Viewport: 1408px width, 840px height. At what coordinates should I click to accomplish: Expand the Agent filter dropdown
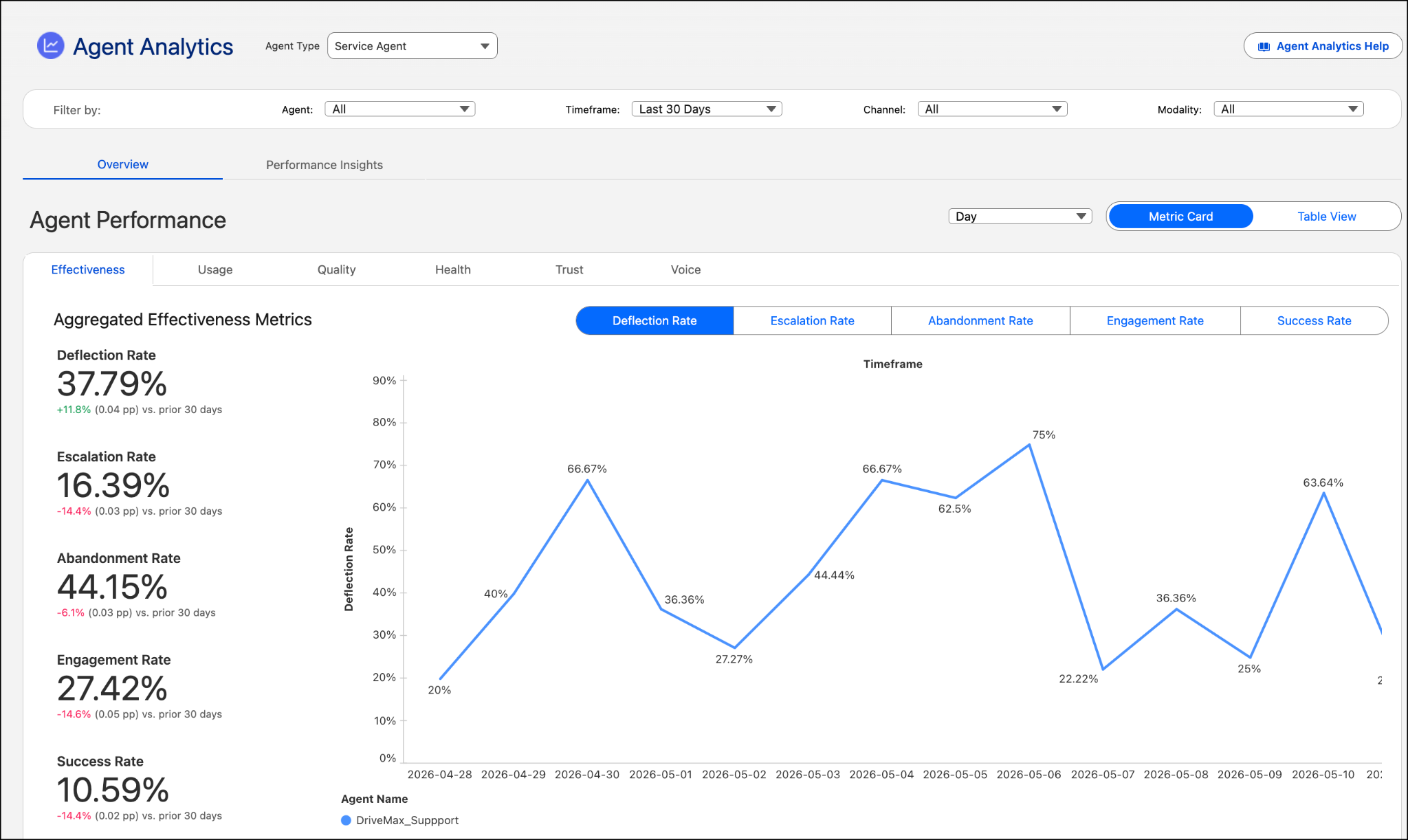click(x=399, y=109)
